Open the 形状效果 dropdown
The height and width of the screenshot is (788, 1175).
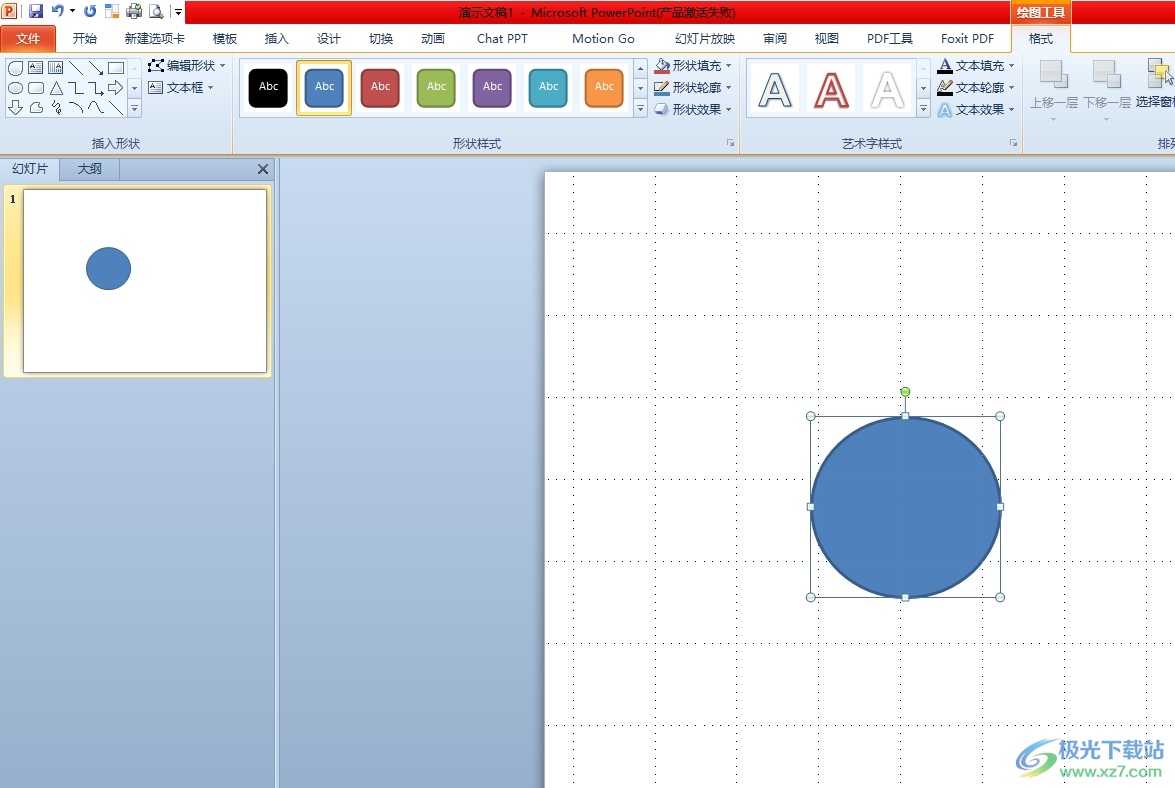692,109
